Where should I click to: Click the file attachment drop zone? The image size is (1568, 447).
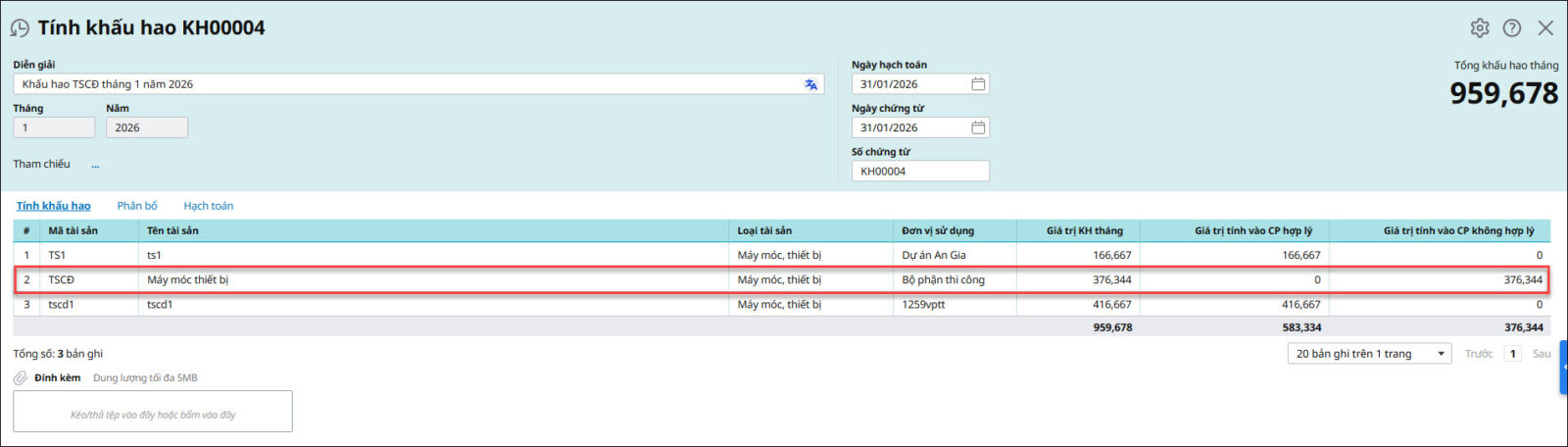[153, 412]
